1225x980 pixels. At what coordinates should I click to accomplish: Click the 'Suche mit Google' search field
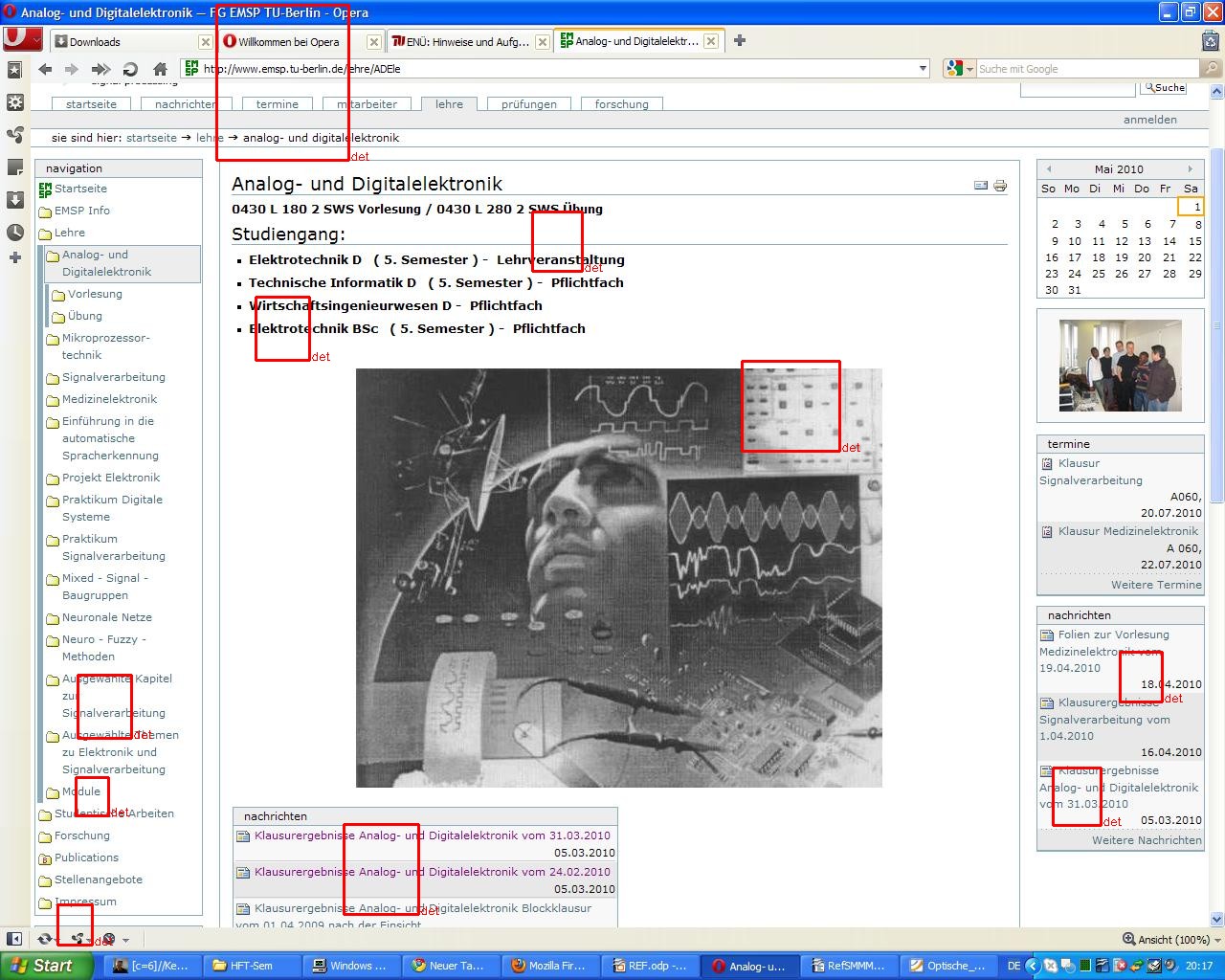click(1086, 69)
